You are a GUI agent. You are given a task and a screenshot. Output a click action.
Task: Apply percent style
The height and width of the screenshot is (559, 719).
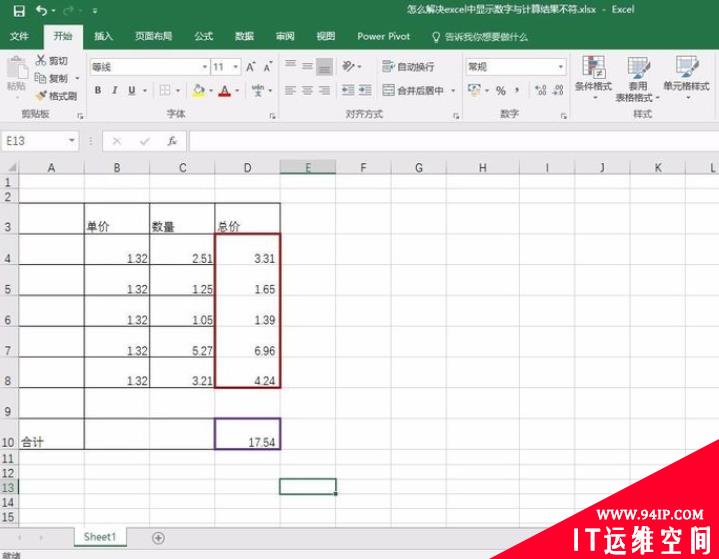tap(501, 91)
